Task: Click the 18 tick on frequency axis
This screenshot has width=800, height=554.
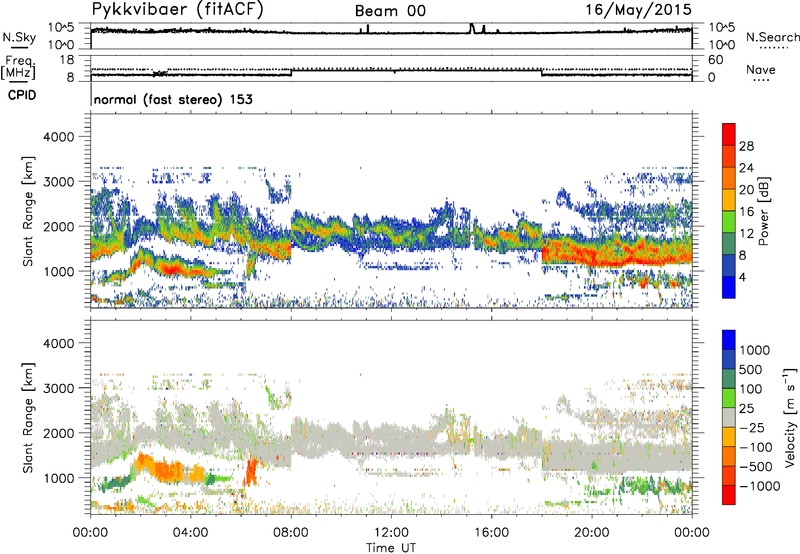Action: coord(67,60)
